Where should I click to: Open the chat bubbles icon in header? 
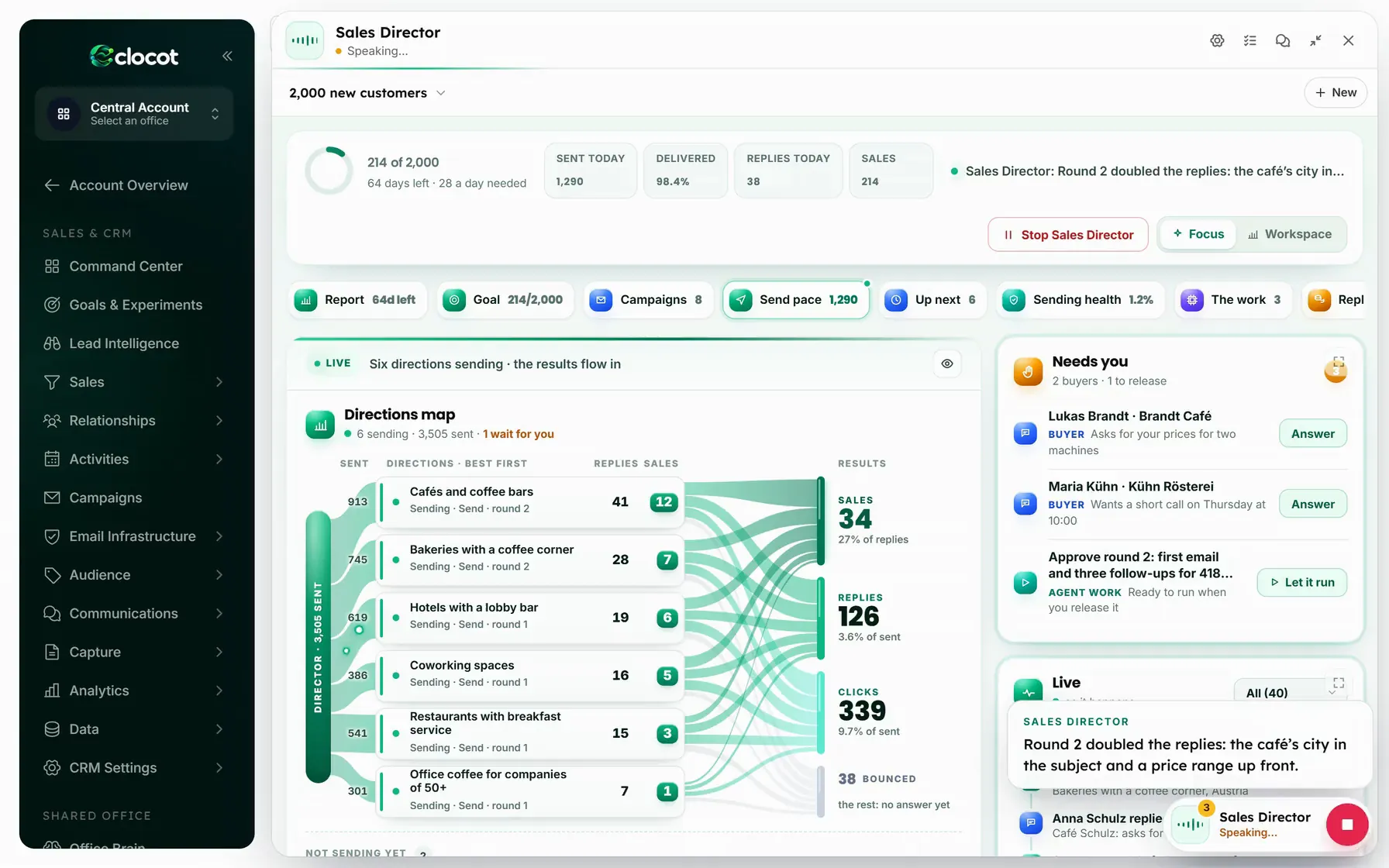pyautogui.click(x=1283, y=40)
